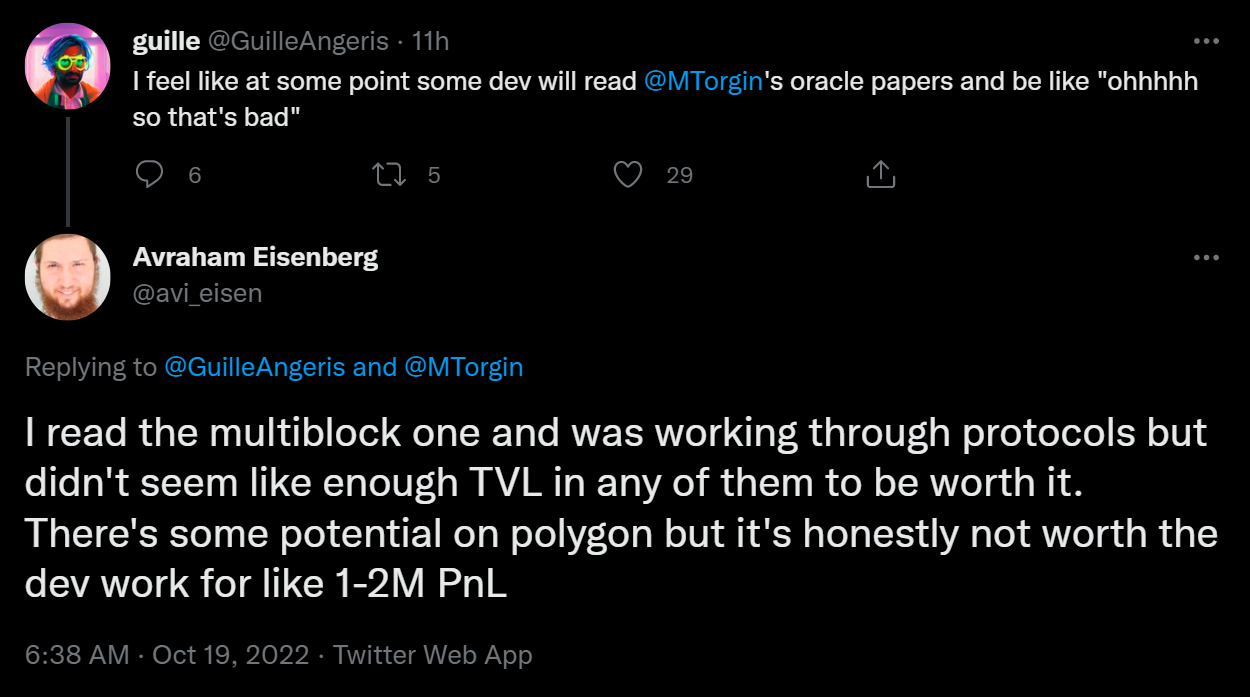Click the share upload icon

879,175
